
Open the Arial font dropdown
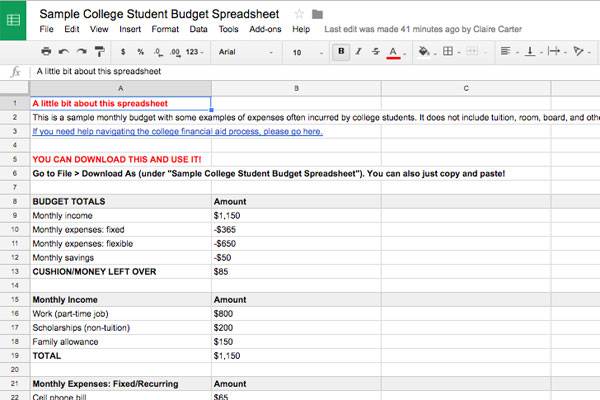(x=245, y=52)
